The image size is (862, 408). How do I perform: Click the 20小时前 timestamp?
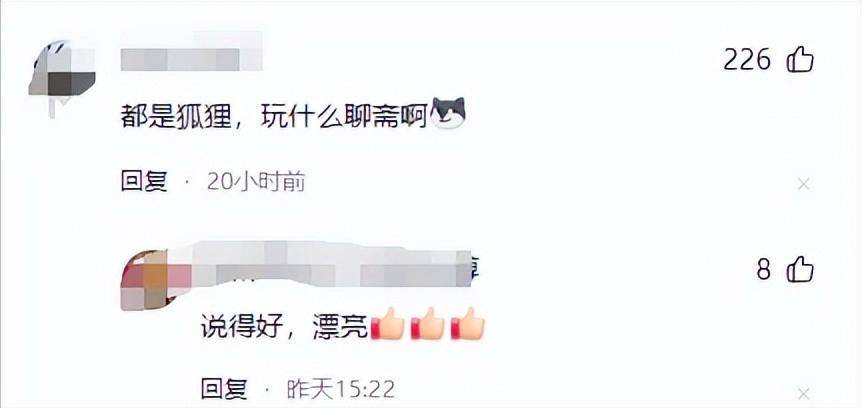(256, 181)
